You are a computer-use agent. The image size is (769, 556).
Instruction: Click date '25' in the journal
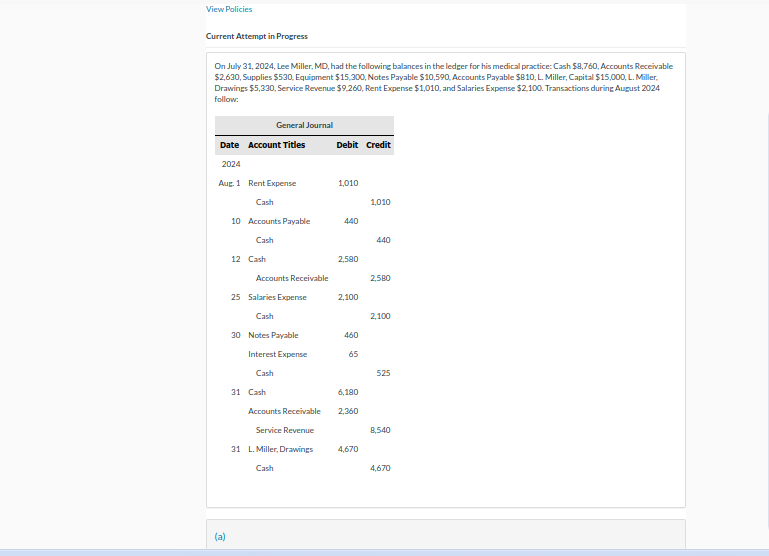coord(236,298)
